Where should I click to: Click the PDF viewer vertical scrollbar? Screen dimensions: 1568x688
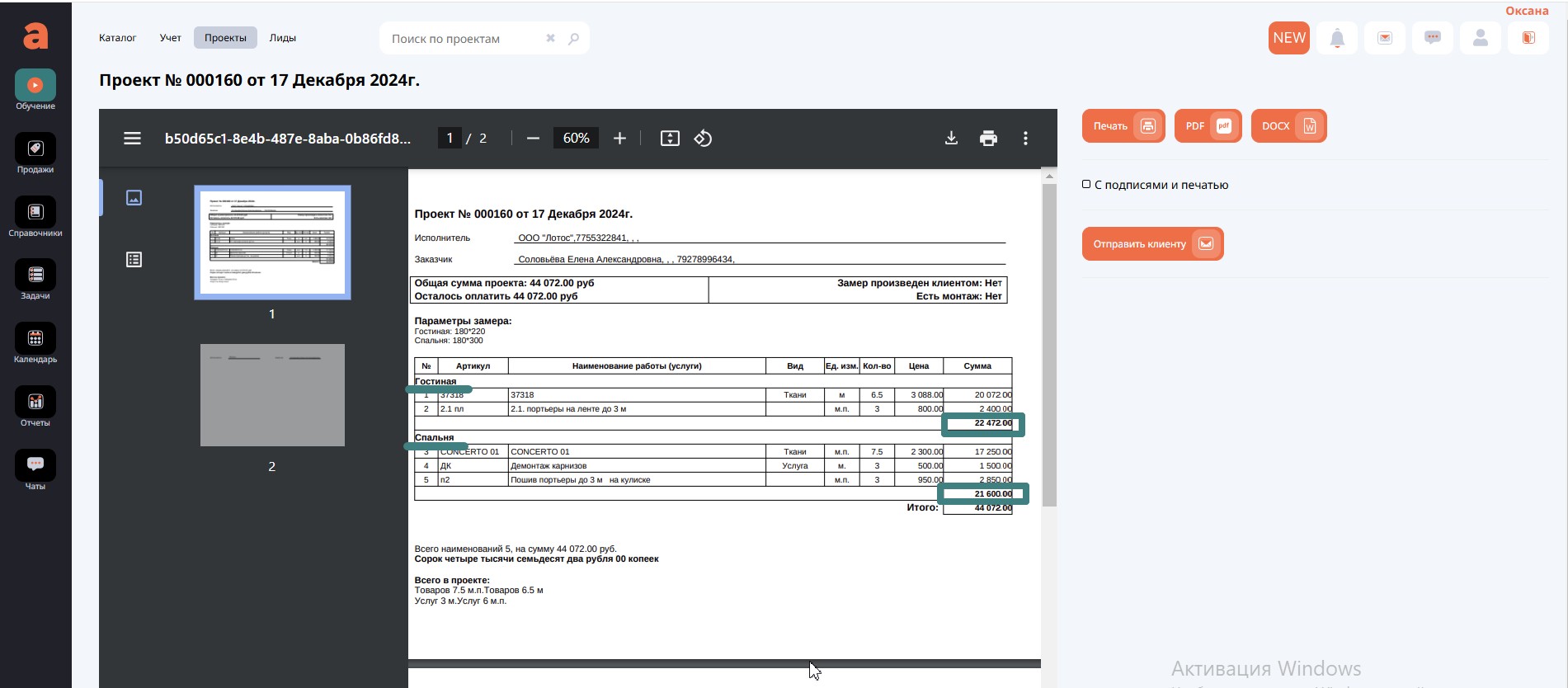point(1049,345)
